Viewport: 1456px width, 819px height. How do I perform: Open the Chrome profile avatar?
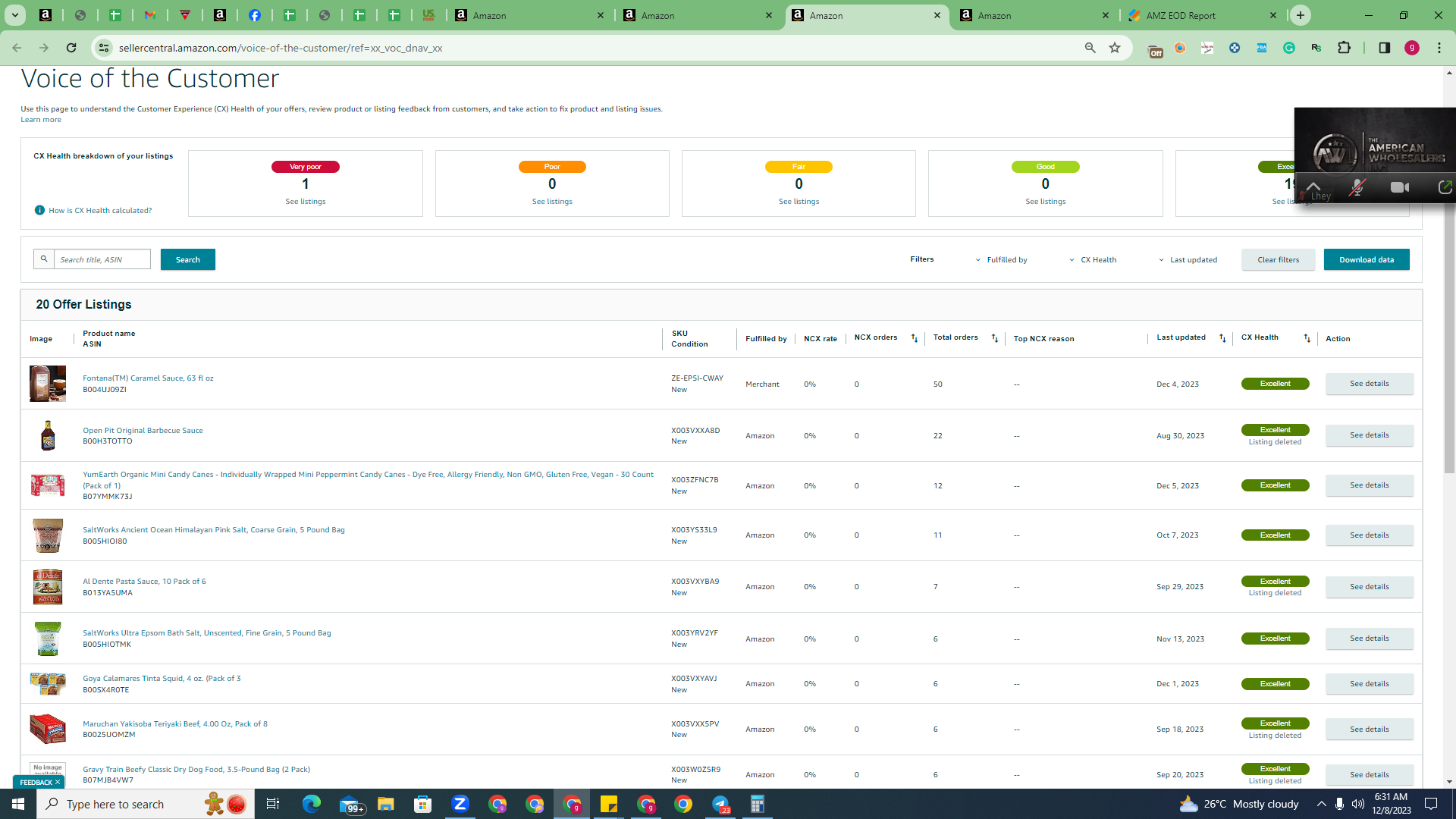point(1412,48)
